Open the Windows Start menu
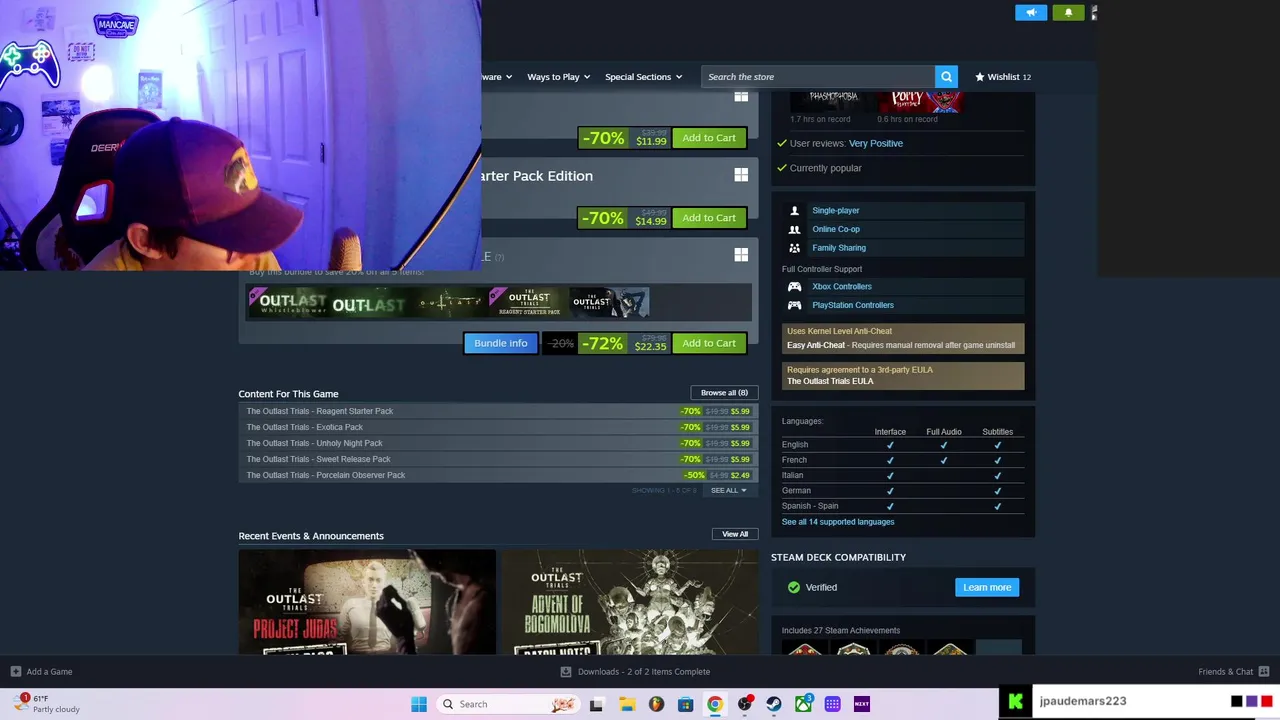Viewport: 1280px width, 720px height. click(419, 704)
